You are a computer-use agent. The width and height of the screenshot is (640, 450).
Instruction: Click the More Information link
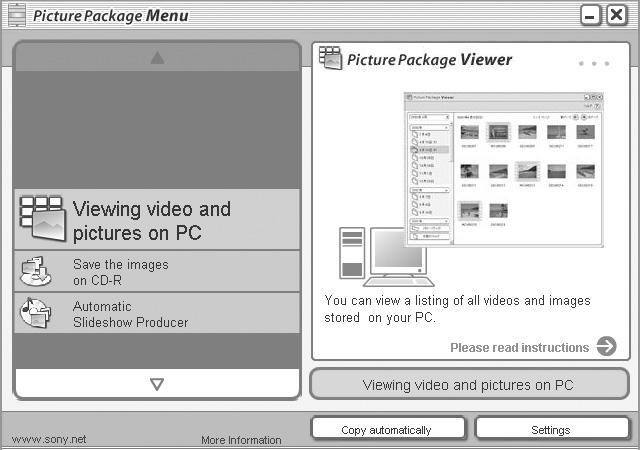(241, 440)
